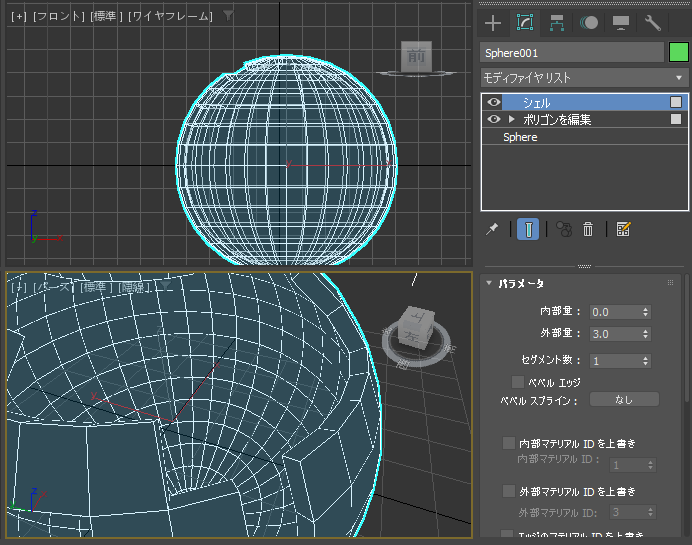Click the rollout panel drag handle dots

pyautogui.click(x=670, y=282)
